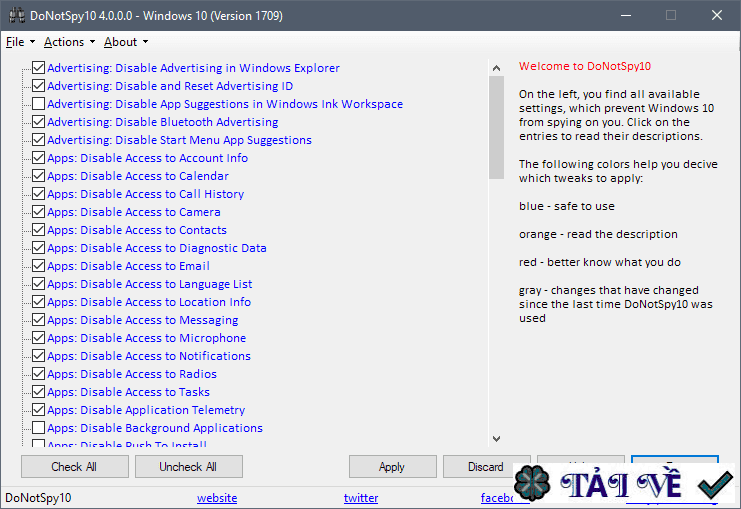Select 'Disable Application Telemetry' entry text
The width and height of the screenshot is (741, 509).
[146, 410]
